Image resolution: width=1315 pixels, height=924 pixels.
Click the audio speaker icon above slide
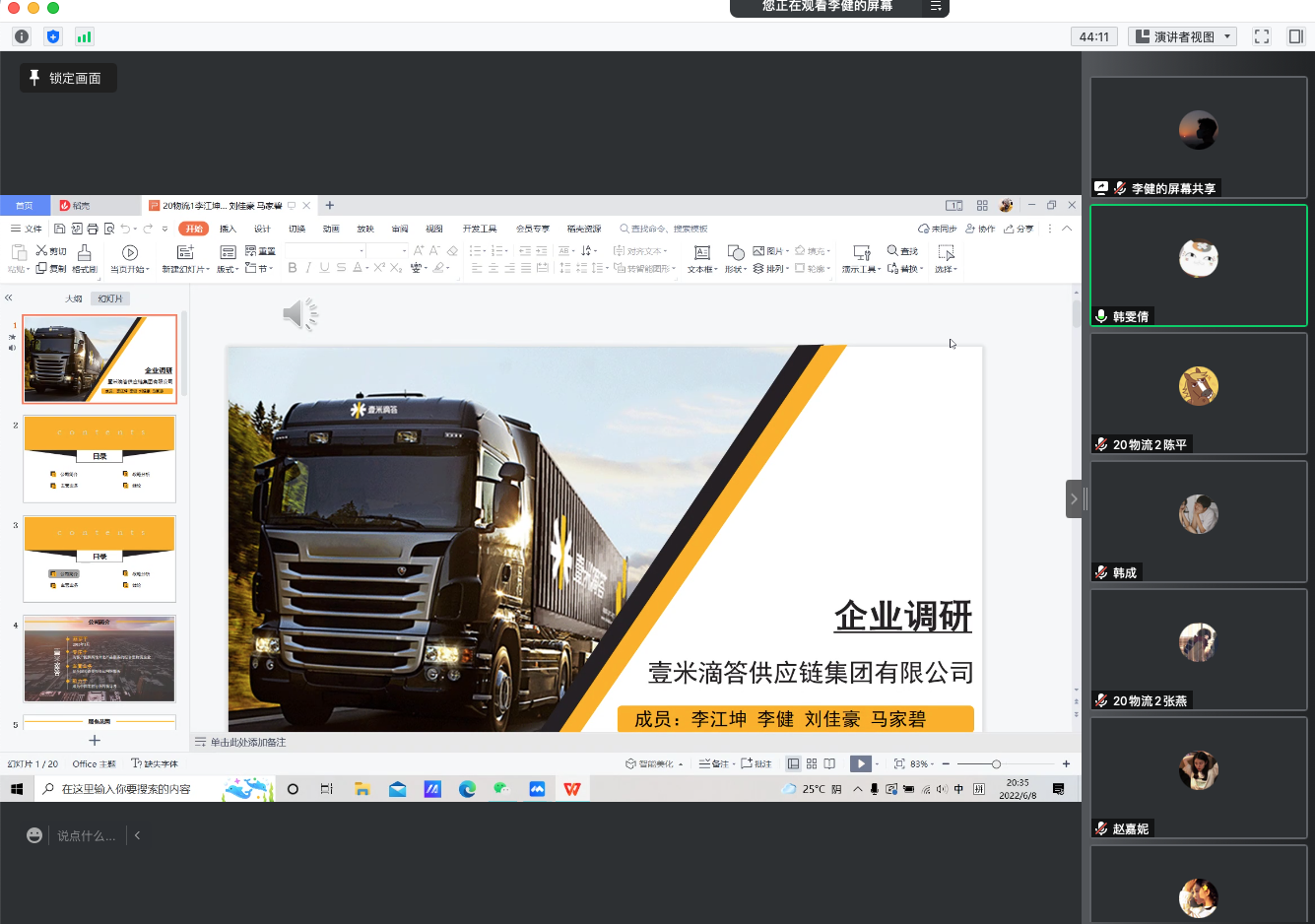pos(299,314)
